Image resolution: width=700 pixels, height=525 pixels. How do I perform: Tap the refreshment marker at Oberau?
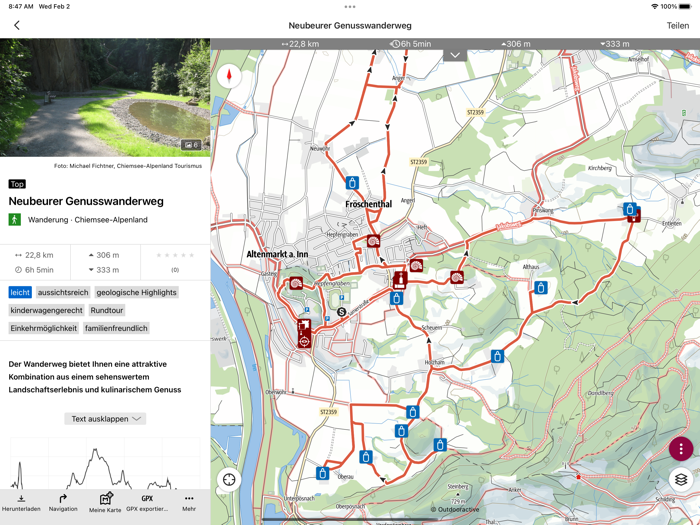click(322, 473)
